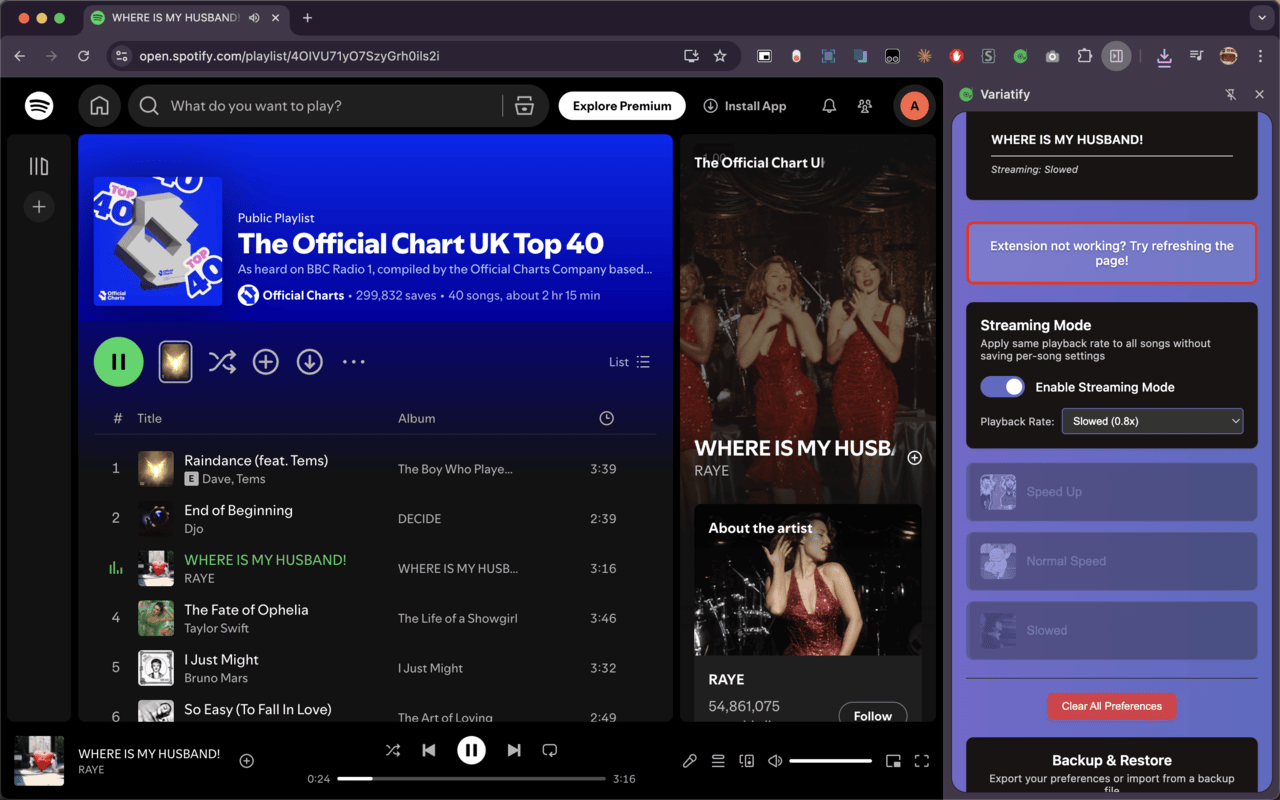Click the address bar URL
Image resolution: width=1280 pixels, height=800 pixels.
tap(289, 56)
